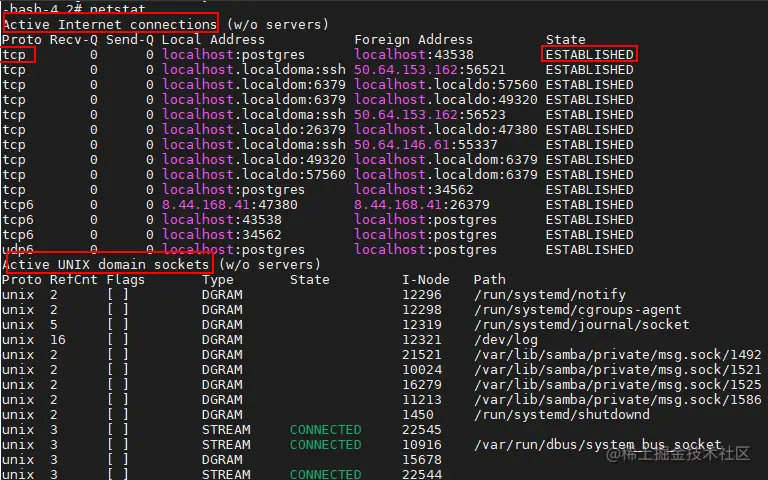
Task: Click '(w/o servers)' after Active UNIX domain sockets
Action: click(269, 264)
